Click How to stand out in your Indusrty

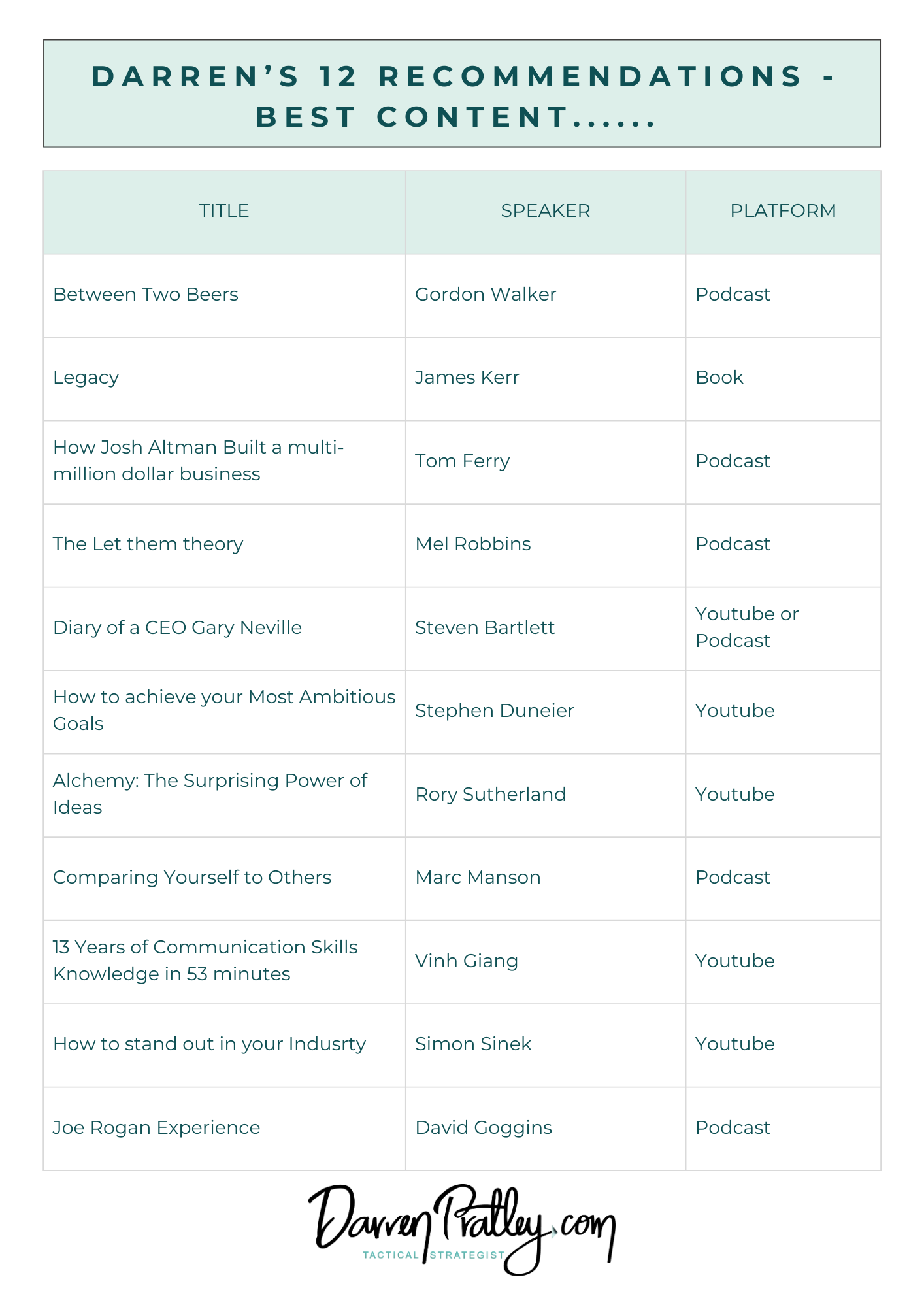click(x=209, y=1044)
